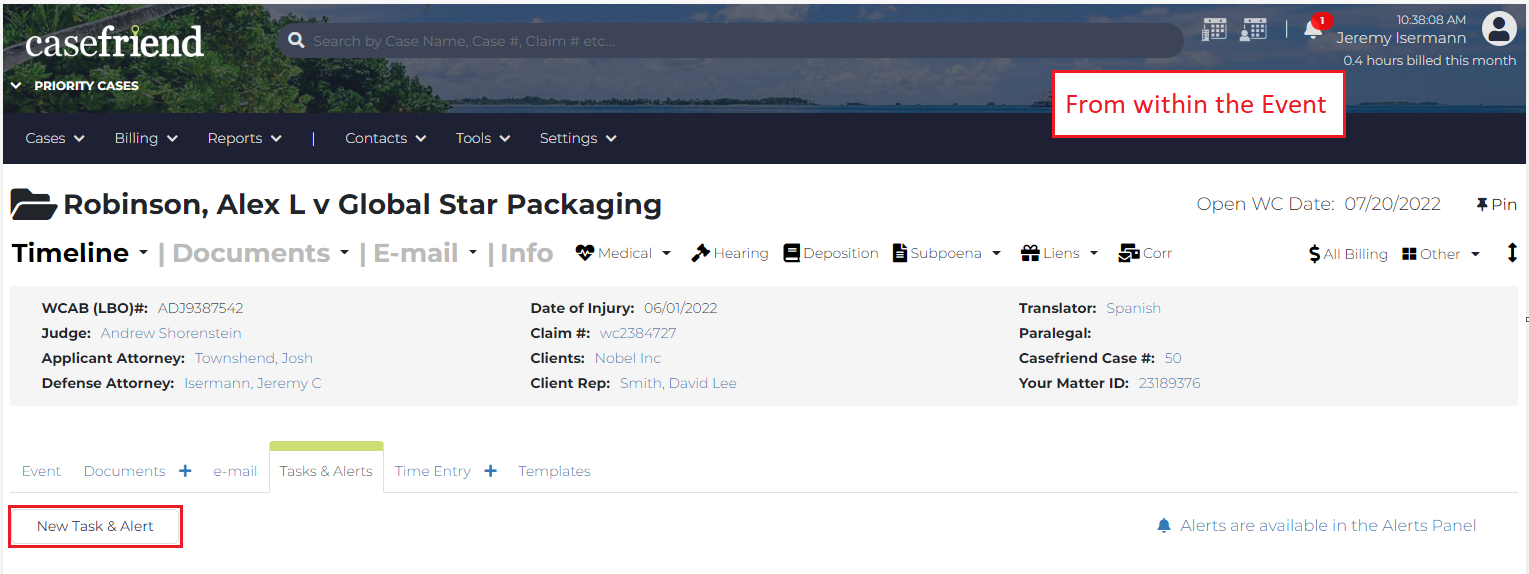The height and width of the screenshot is (574, 1529).
Task: Open the Settings dropdown menu
Action: (578, 138)
